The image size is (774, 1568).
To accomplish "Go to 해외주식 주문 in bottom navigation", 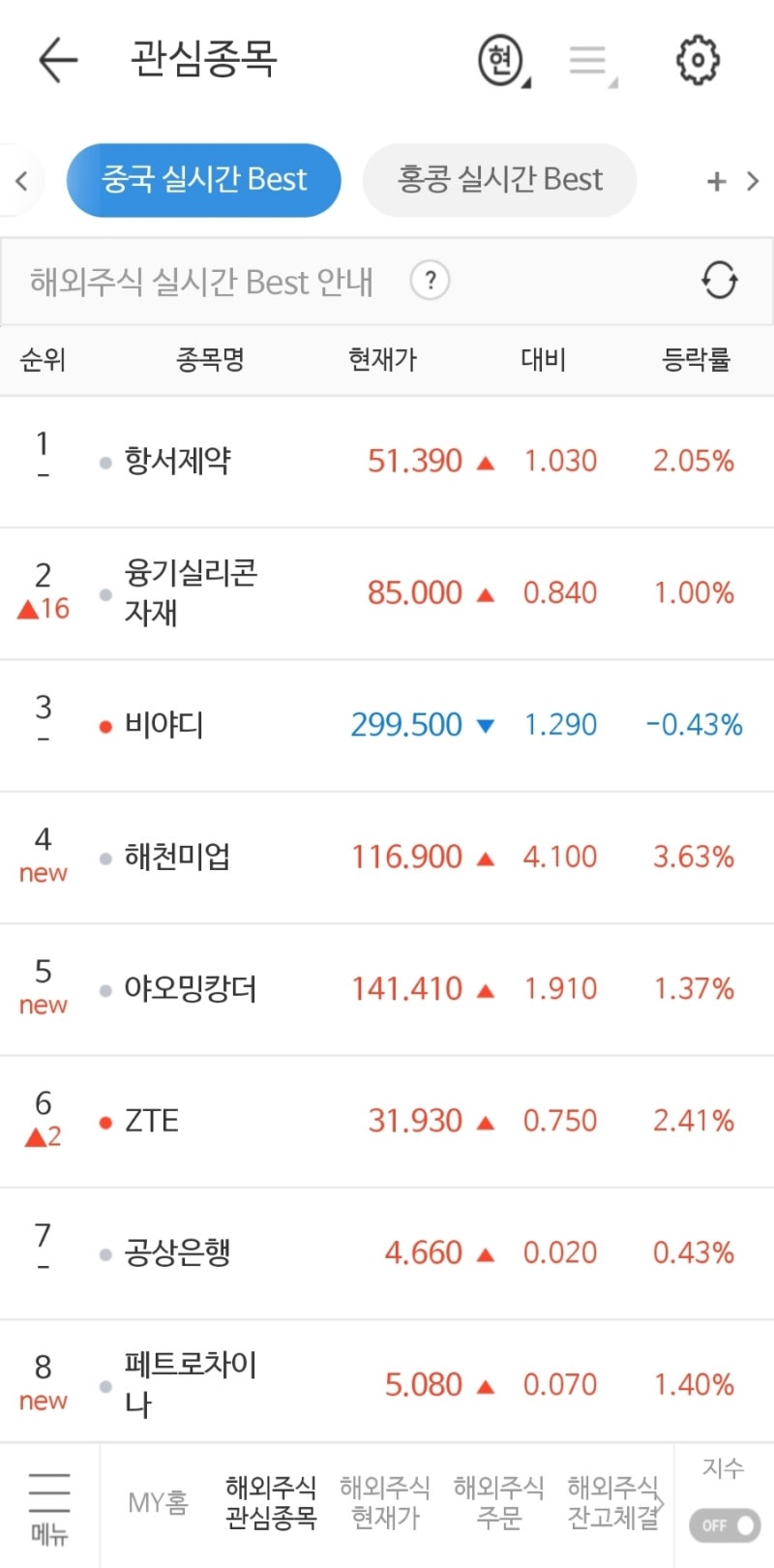I will 497,1502.
